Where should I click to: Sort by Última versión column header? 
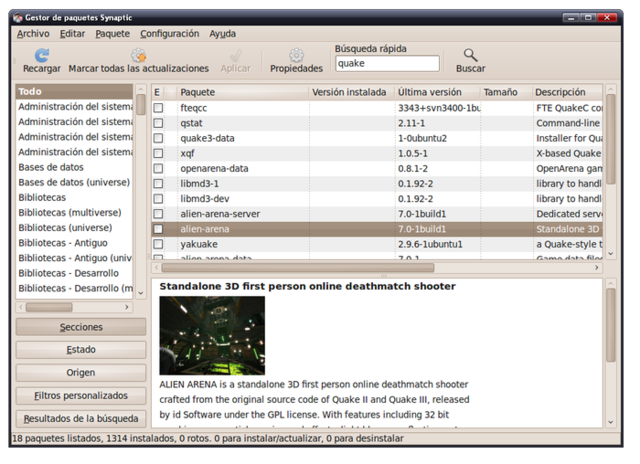tap(437, 92)
